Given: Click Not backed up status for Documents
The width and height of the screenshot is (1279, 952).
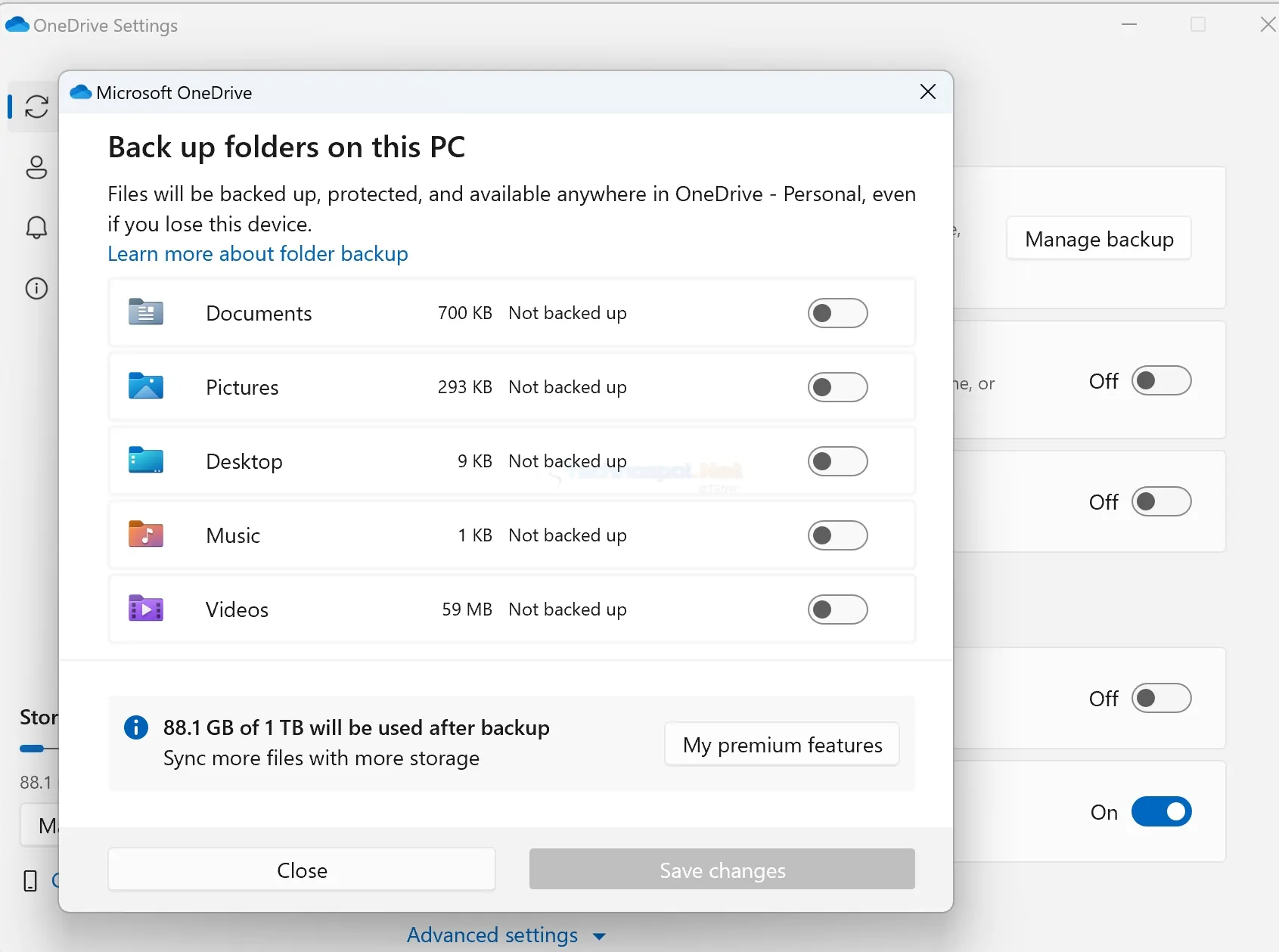Looking at the screenshot, I should pos(567,313).
